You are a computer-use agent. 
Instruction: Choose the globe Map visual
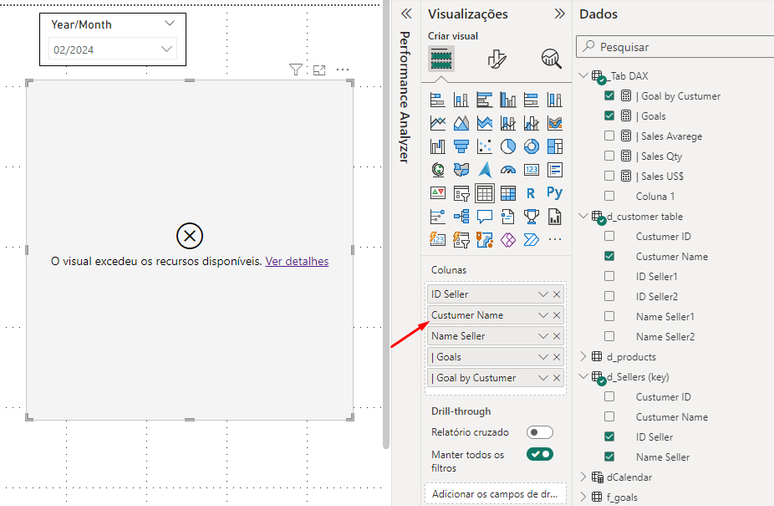click(437, 170)
